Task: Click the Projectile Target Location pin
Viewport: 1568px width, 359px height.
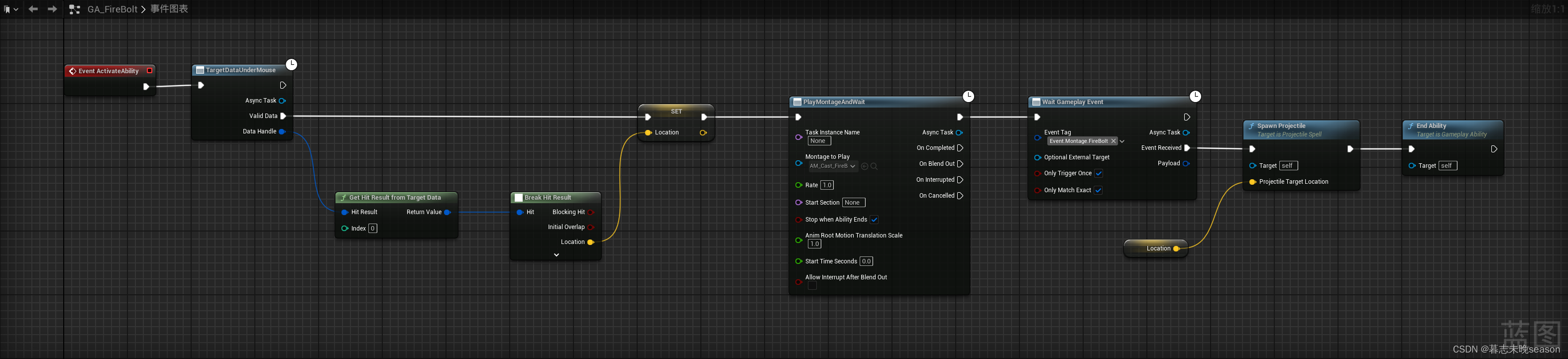Action: [x=1253, y=182]
